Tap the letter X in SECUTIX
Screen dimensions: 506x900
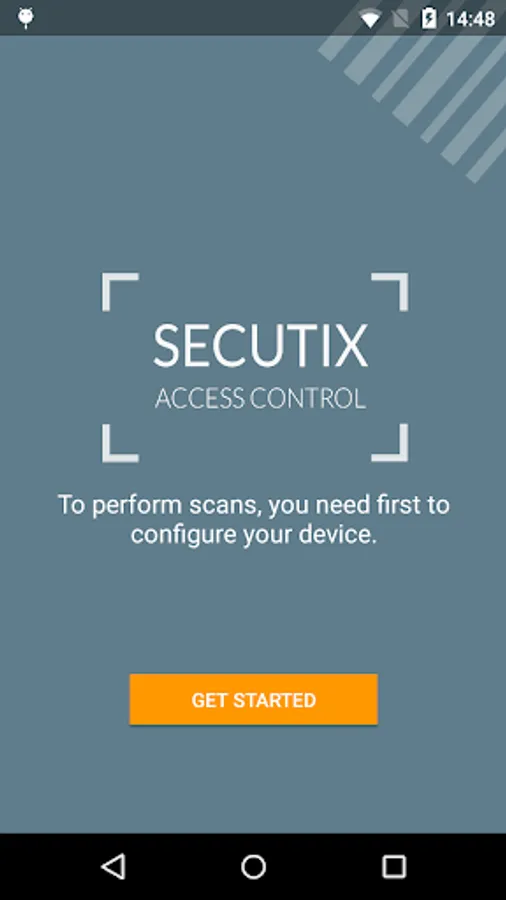[x=351, y=346]
